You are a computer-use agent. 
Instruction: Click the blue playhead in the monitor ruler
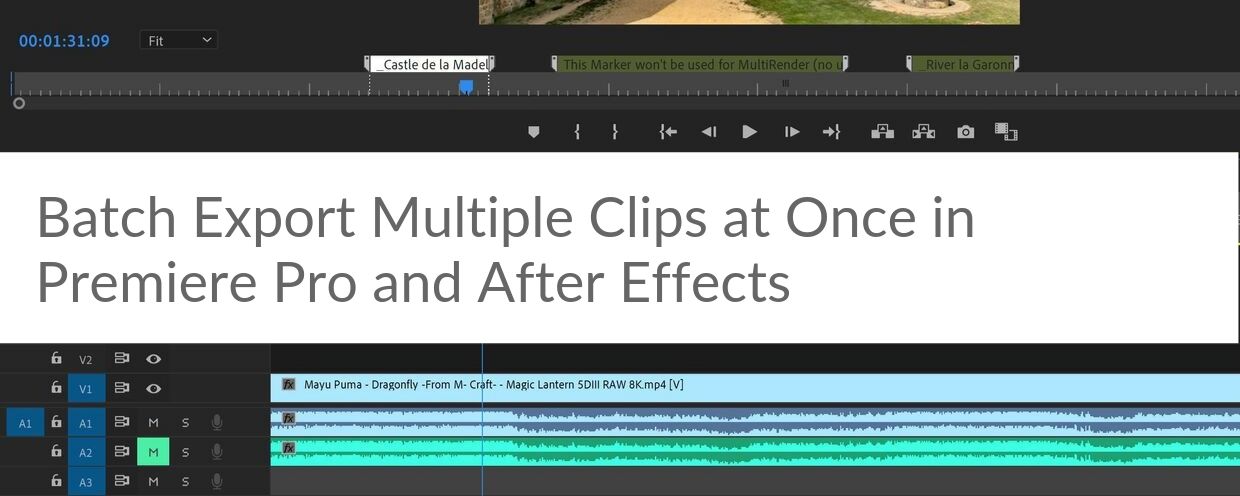[466, 87]
